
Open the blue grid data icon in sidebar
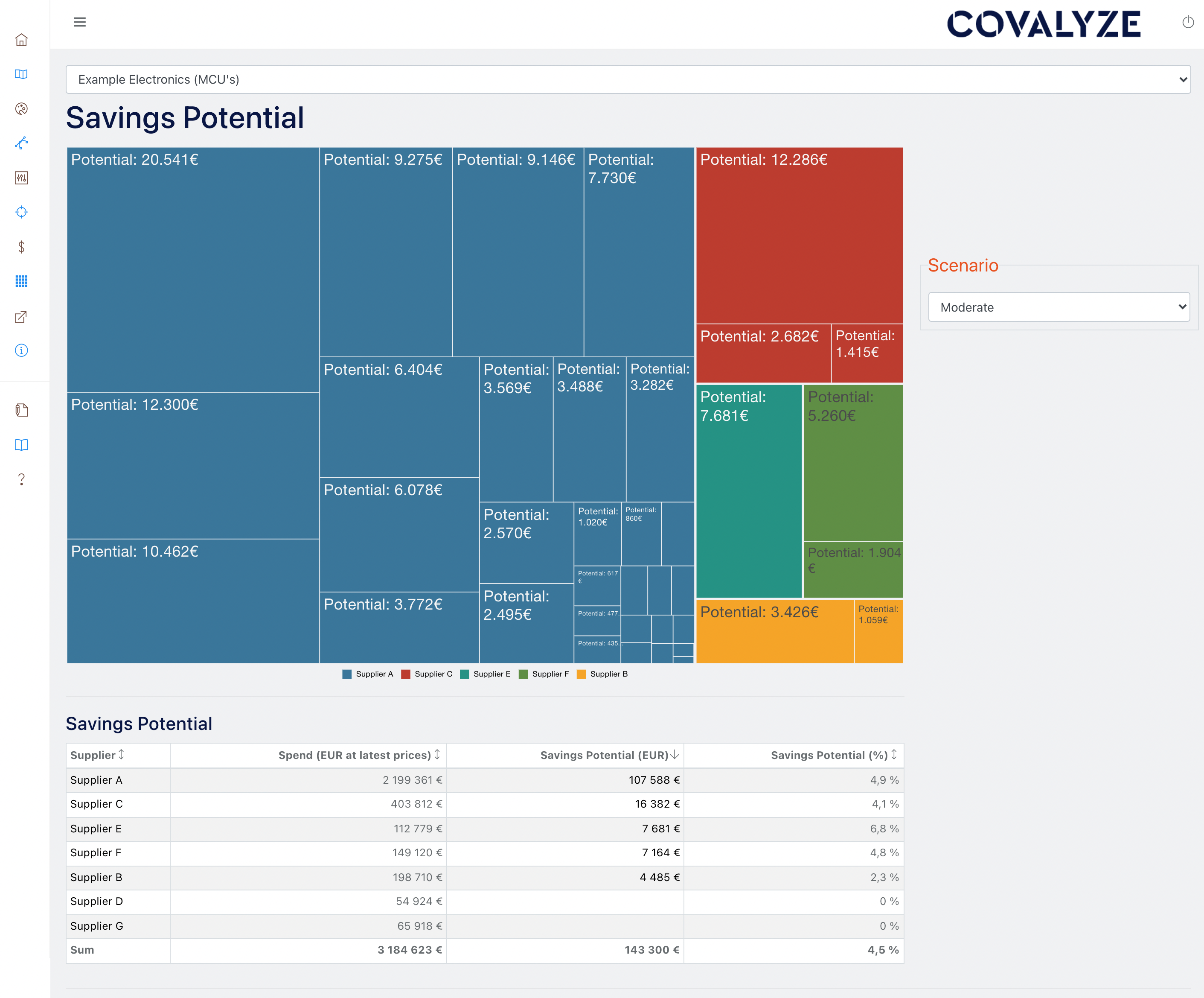(x=21, y=281)
